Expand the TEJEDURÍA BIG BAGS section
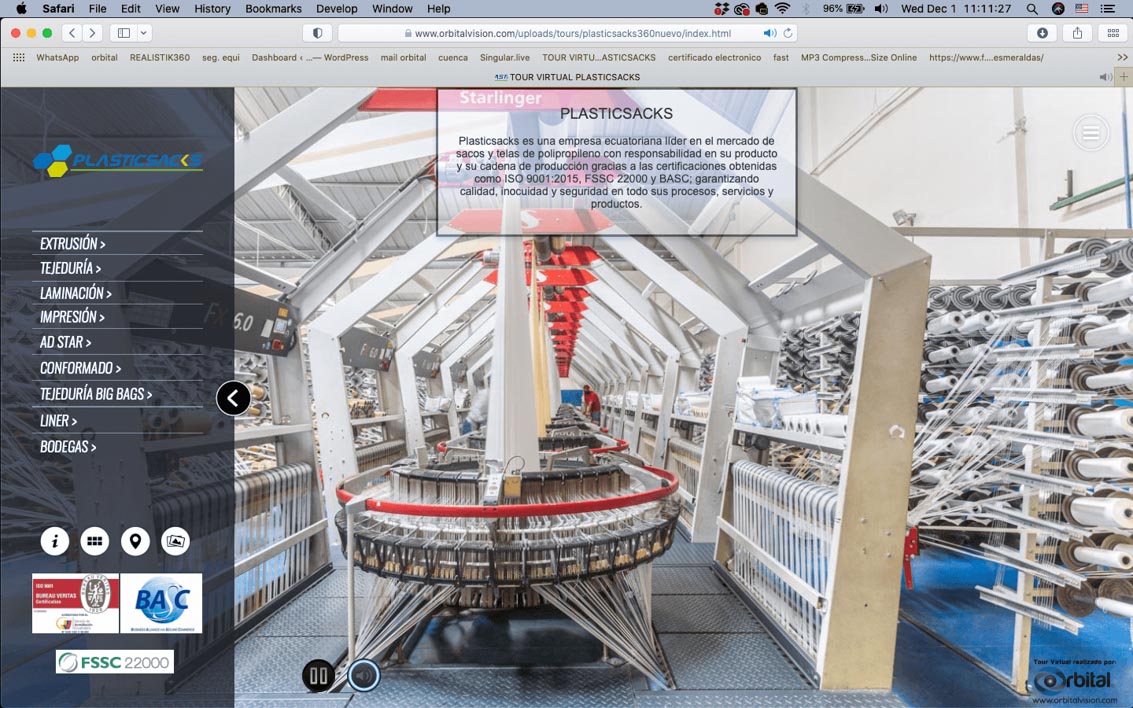The width and height of the screenshot is (1133, 708). (x=96, y=394)
